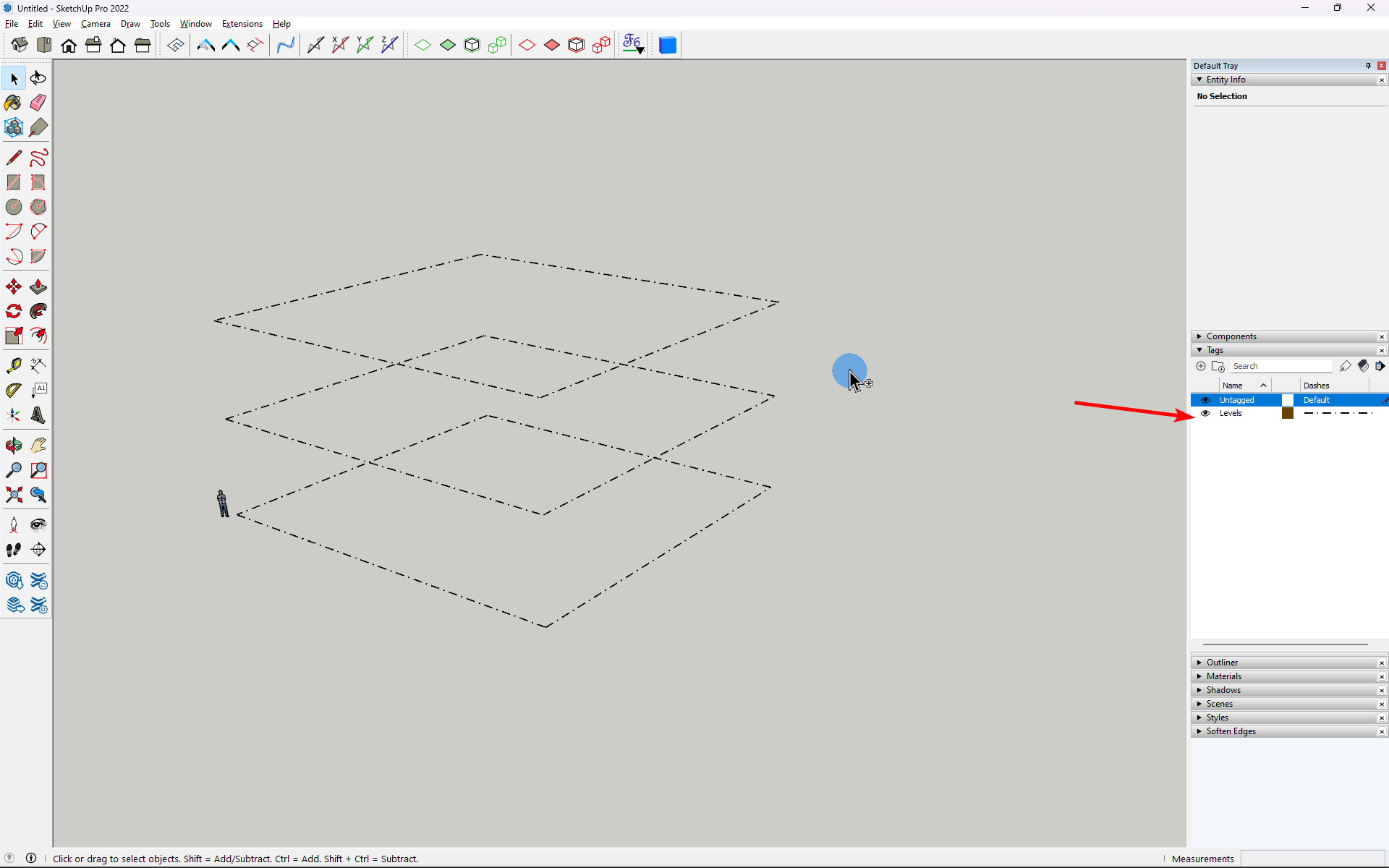Open the Extensions menu
Image resolution: width=1389 pixels, height=868 pixels.
point(242,24)
